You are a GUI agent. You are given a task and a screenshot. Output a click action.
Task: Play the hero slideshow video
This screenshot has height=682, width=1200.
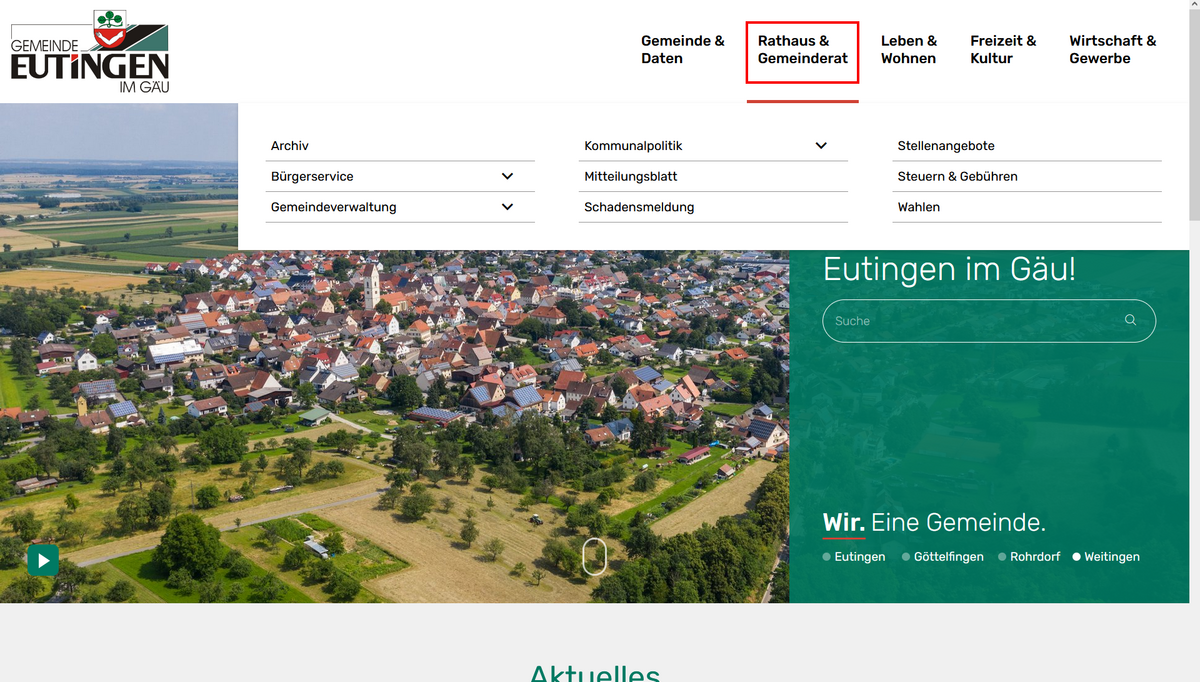[43, 561]
